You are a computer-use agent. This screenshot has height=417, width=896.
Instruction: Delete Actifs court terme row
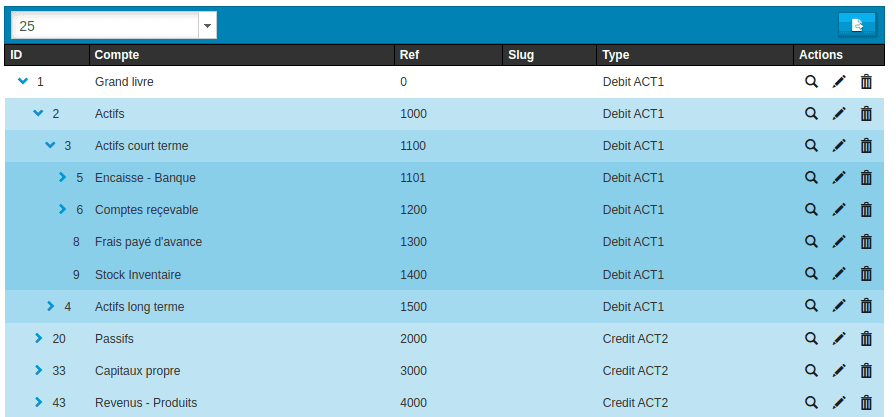pos(866,146)
